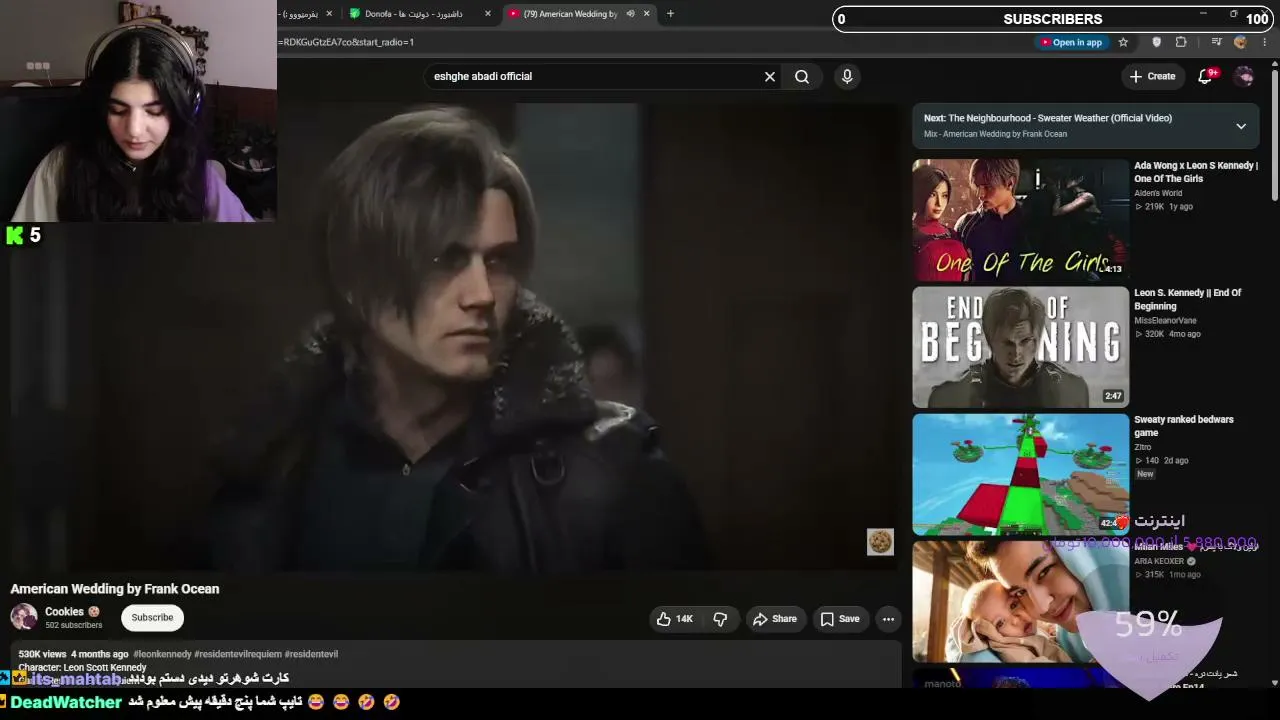
Task: Close the American Wedding YouTube tab
Action: click(x=647, y=14)
